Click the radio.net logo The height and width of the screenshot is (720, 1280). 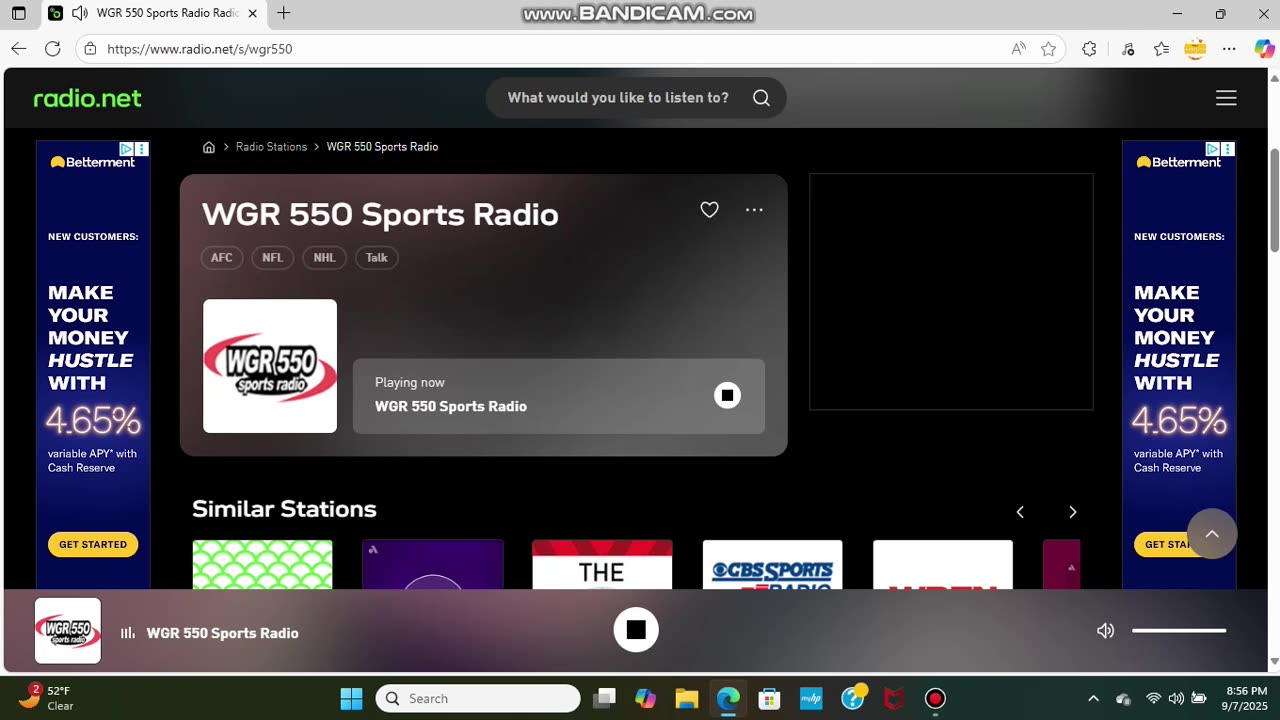(x=88, y=98)
